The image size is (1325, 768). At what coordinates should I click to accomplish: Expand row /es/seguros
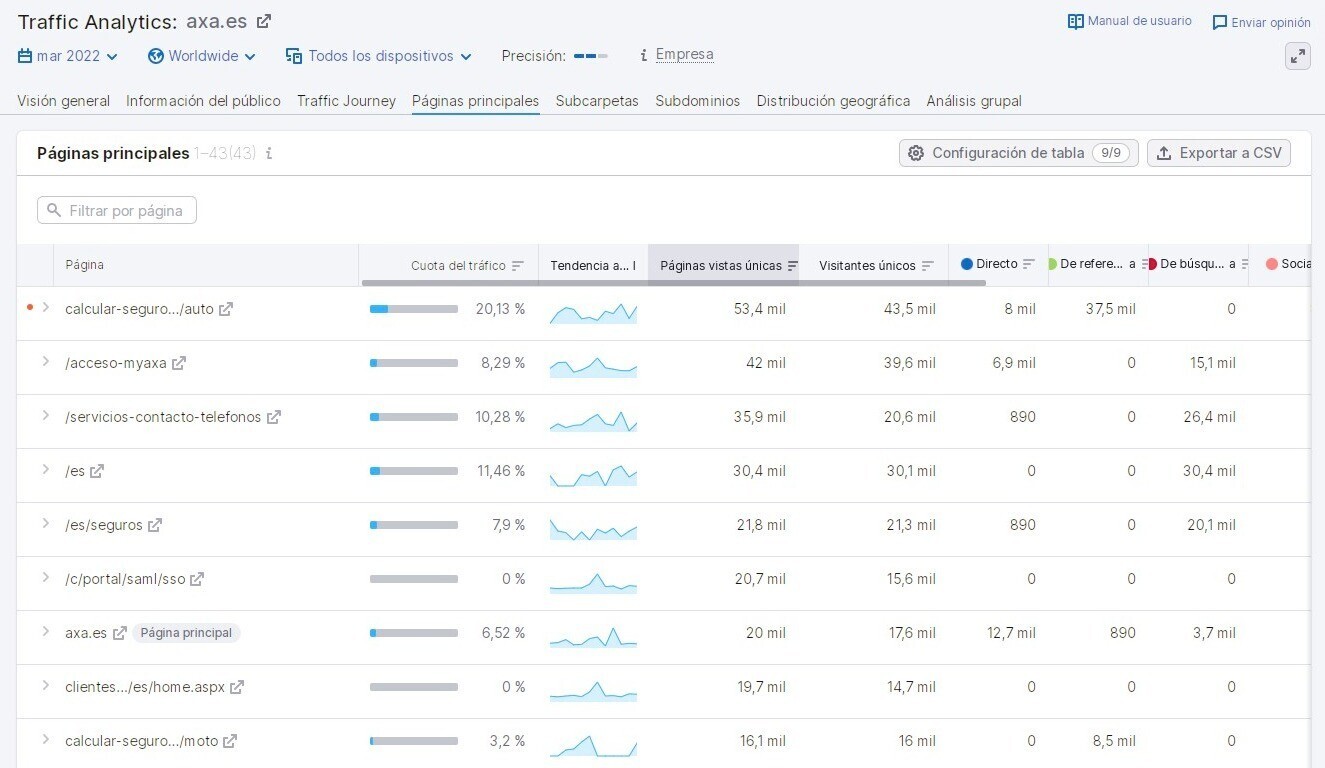[46, 524]
